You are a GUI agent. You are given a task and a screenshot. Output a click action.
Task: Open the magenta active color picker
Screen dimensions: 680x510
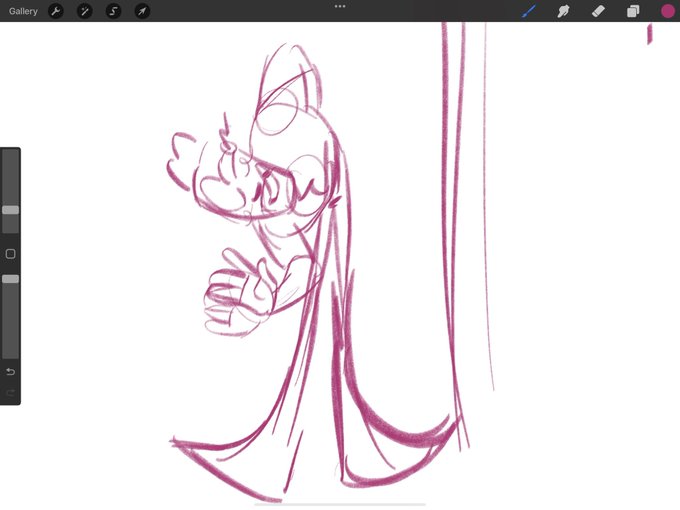pyautogui.click(x=668, y=11)
